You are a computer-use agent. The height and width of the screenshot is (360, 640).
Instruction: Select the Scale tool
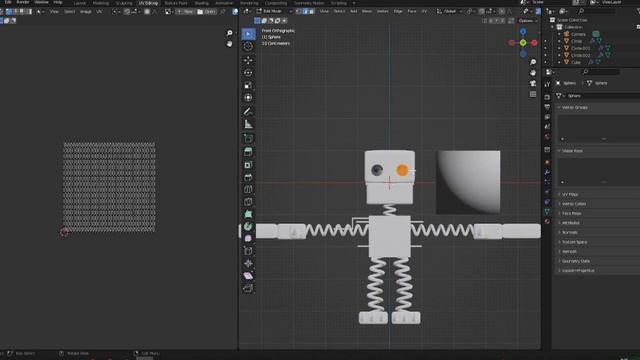click(x=248, y=85)
